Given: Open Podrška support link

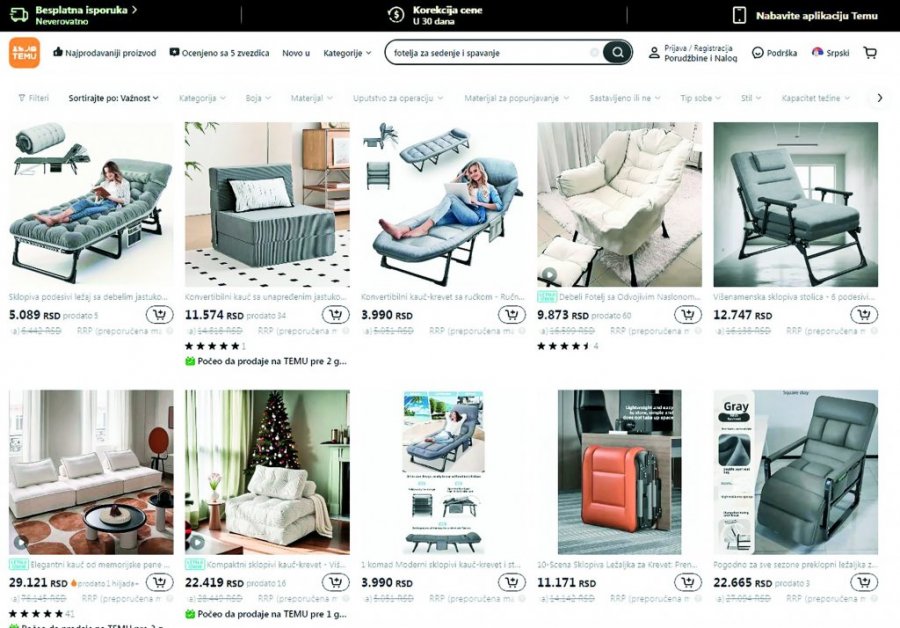Looking at the screenshot, I should (x=774, y=53).
